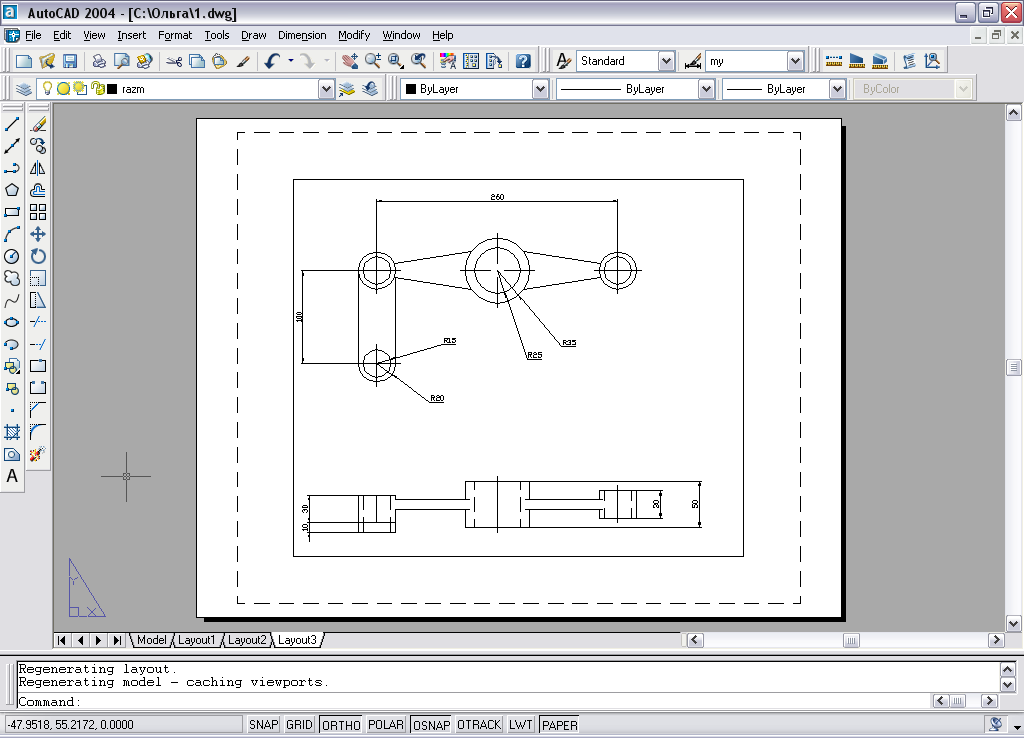Image resolution: width=1024 pixels, height=738 pixels.
Task: Select the Mirror tool
Action: [x=38, y=168]
